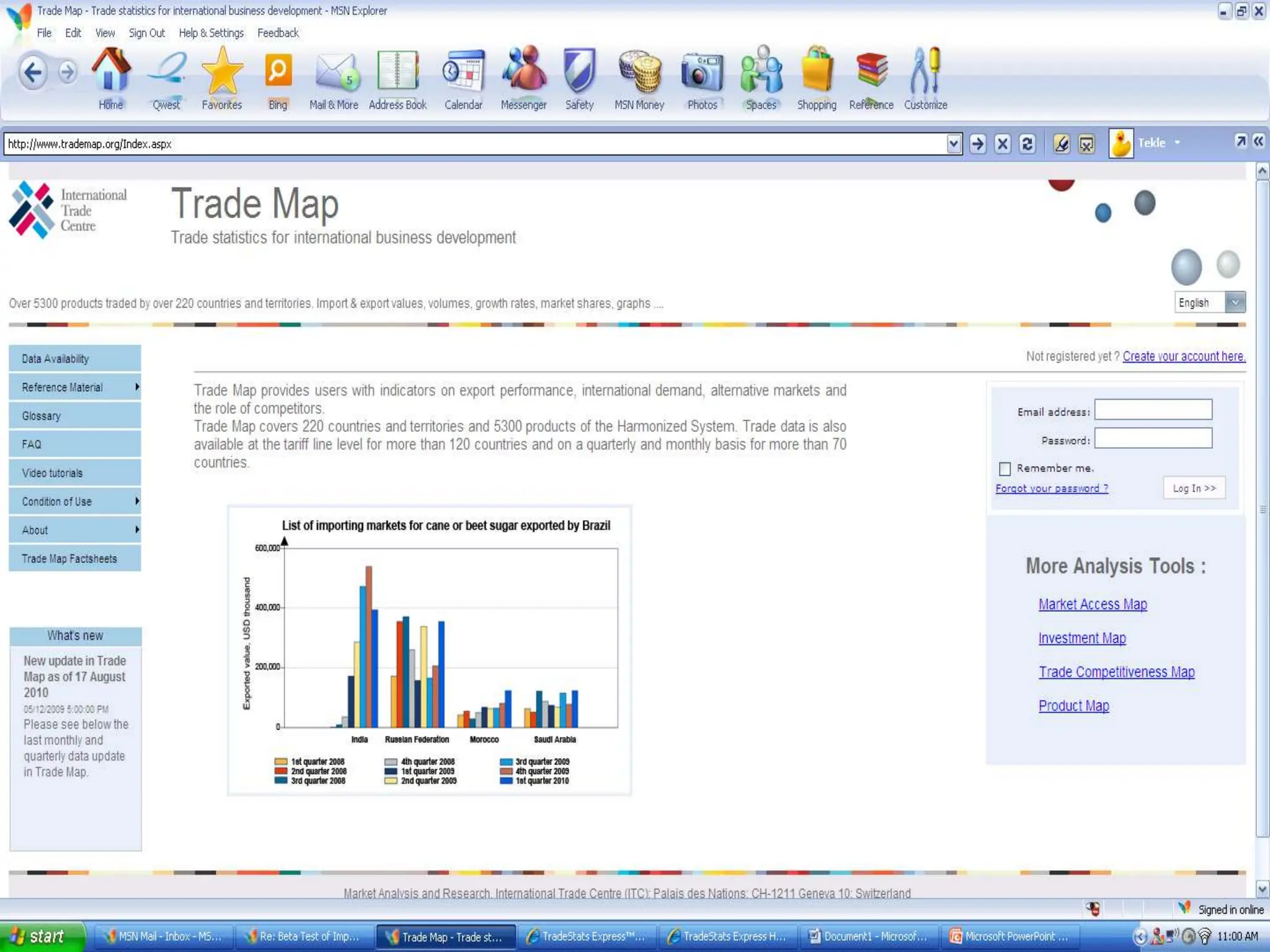Open the View menu

coord(105,33)
